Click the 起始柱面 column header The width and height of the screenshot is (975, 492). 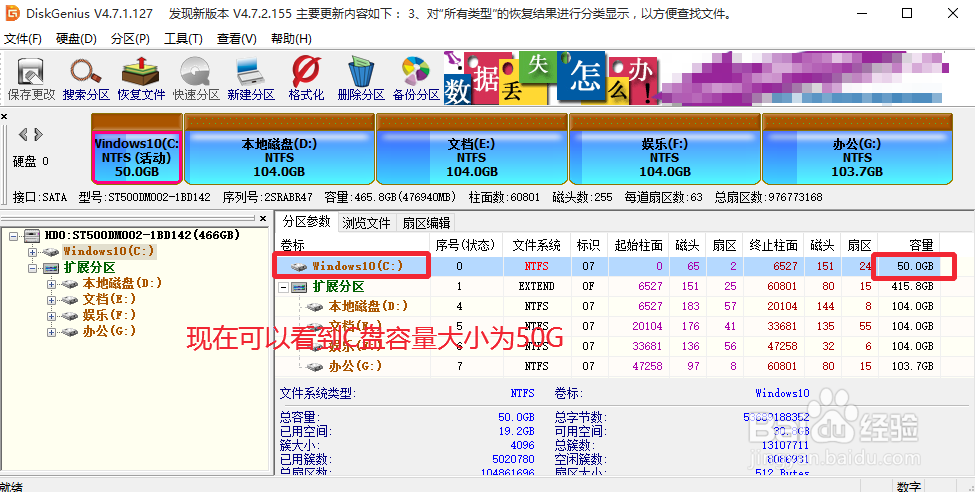[638, 245]
